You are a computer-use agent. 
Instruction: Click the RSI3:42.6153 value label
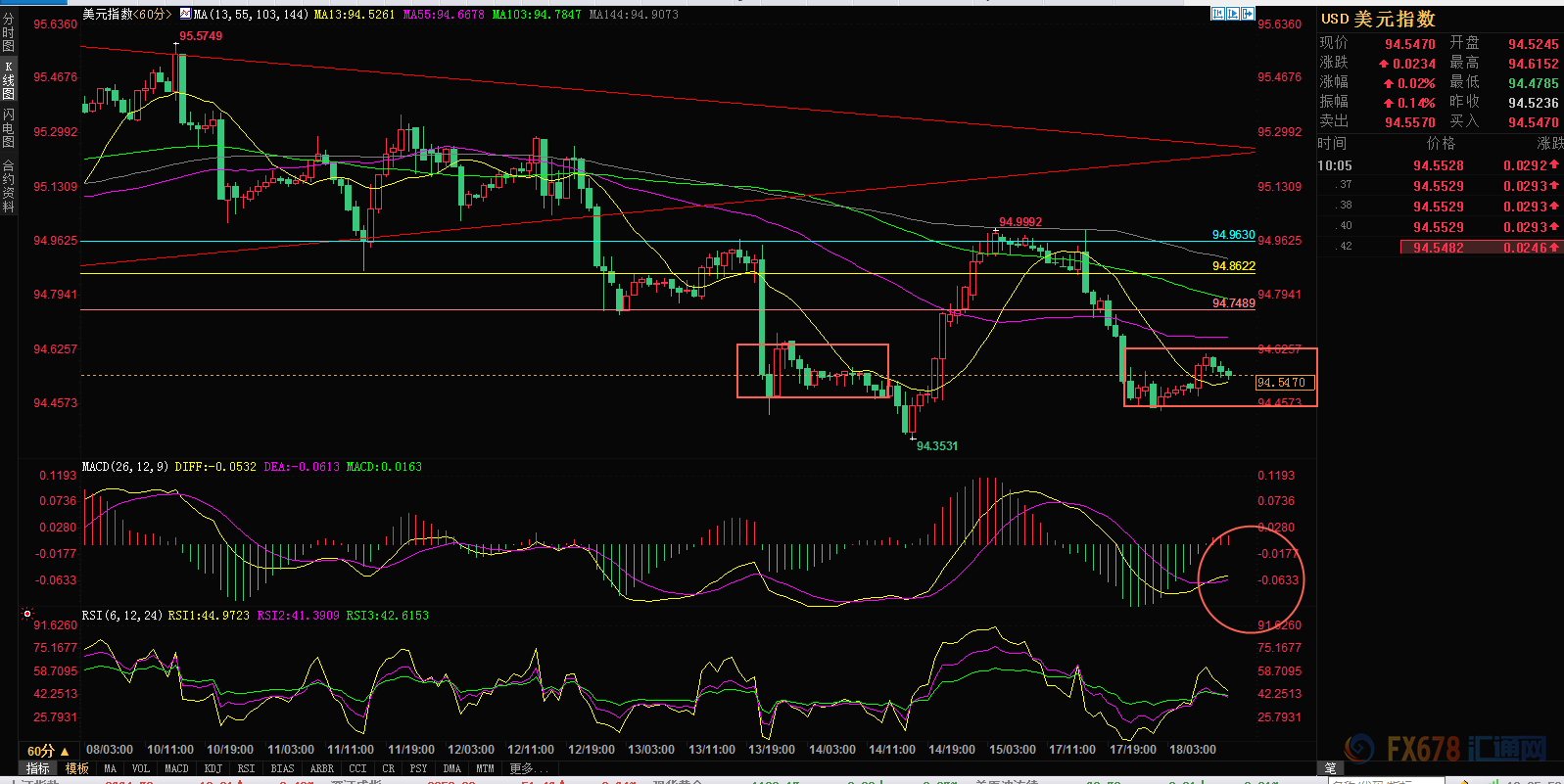pyautogui.click(x=387, y=616)
